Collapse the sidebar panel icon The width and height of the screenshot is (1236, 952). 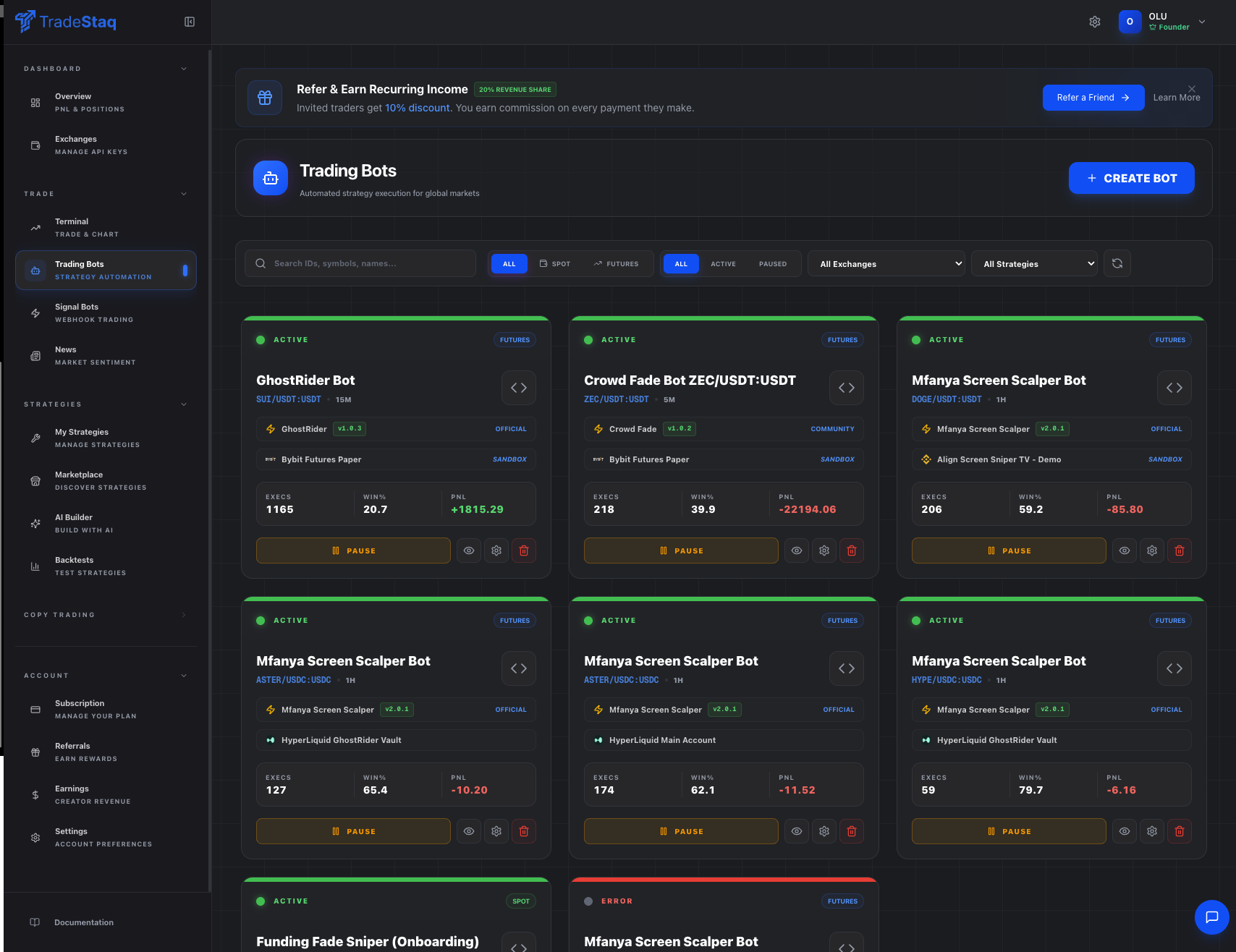click(x=190, y=22)
